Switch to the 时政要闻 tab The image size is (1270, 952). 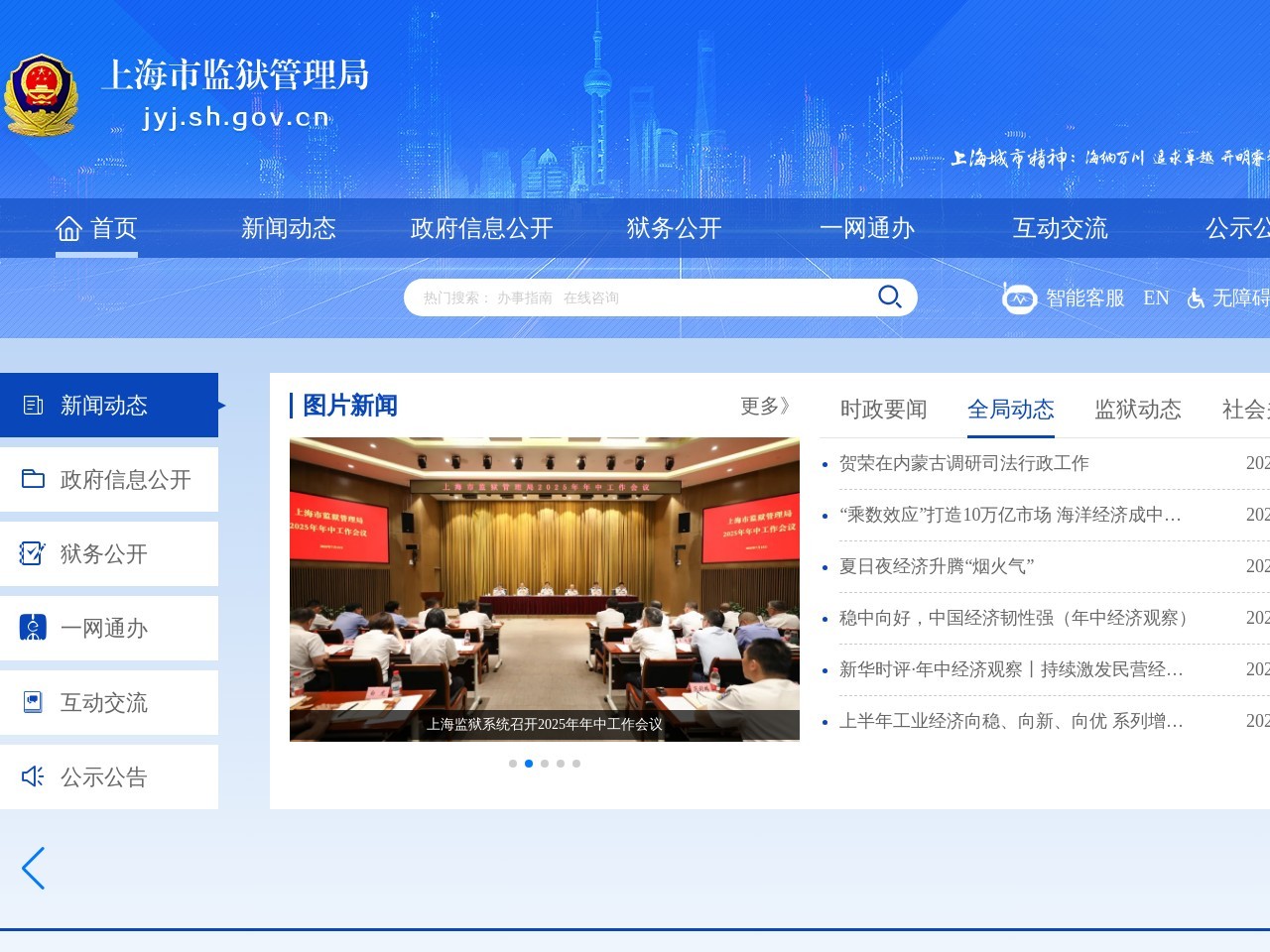point(883,410)
